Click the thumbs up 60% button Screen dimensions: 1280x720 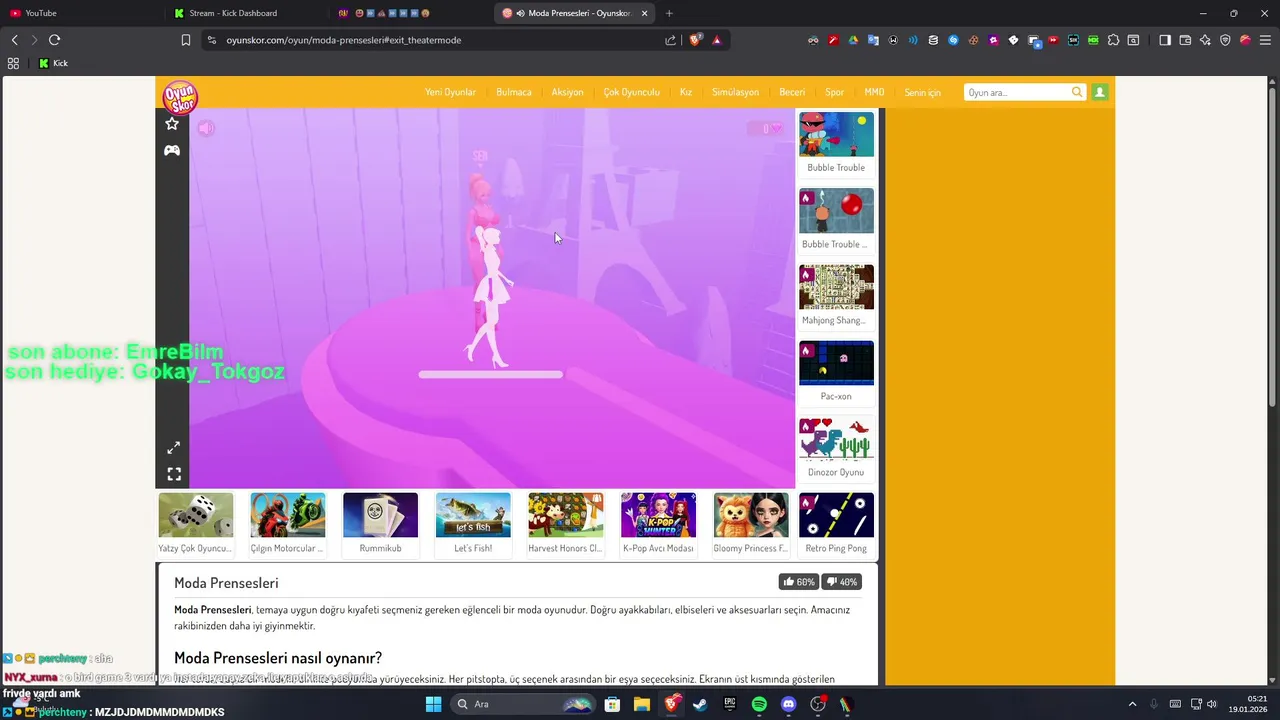tap(799, 582)
